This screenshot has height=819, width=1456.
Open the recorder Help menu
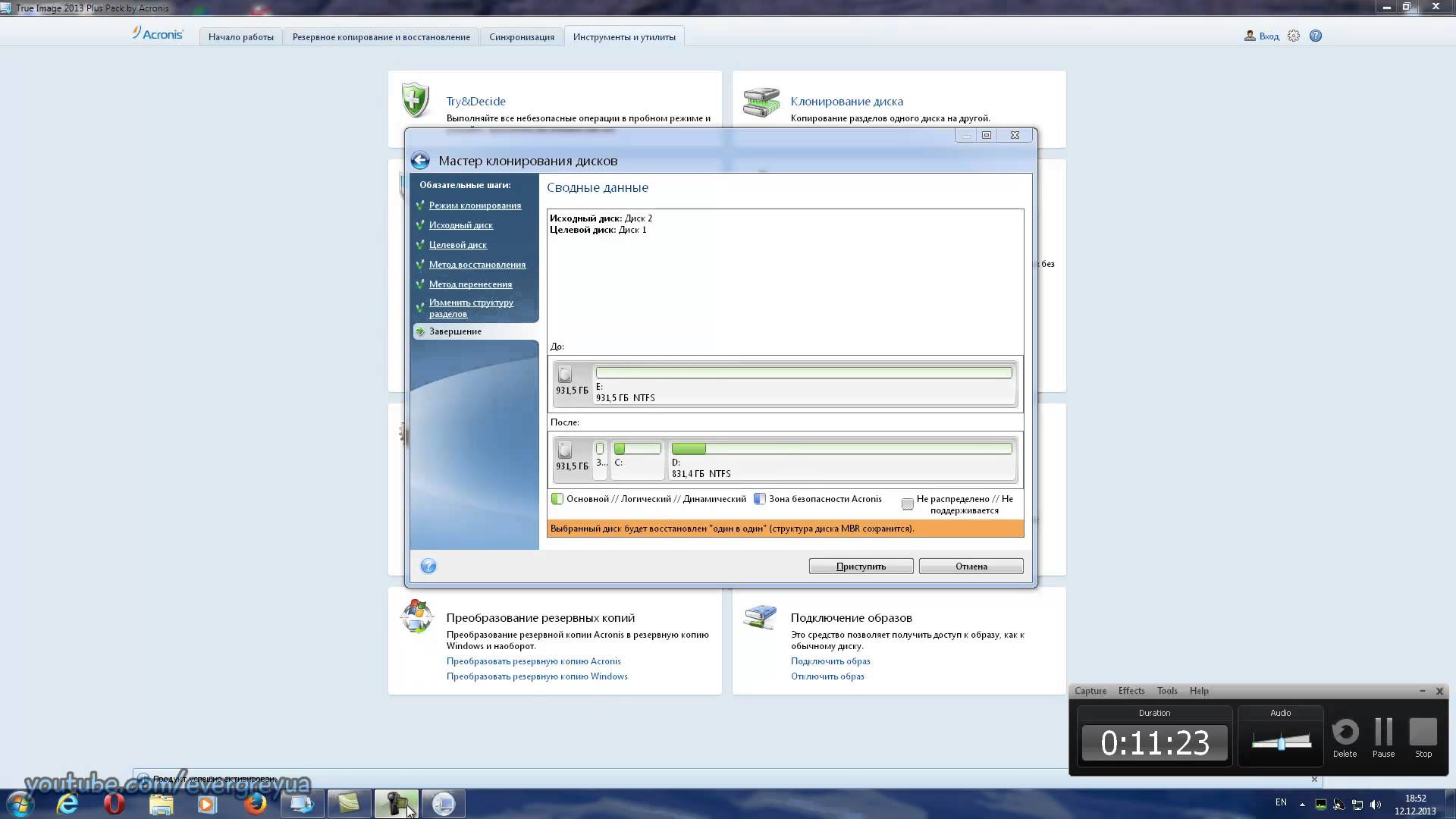[x=1199, y=691]
